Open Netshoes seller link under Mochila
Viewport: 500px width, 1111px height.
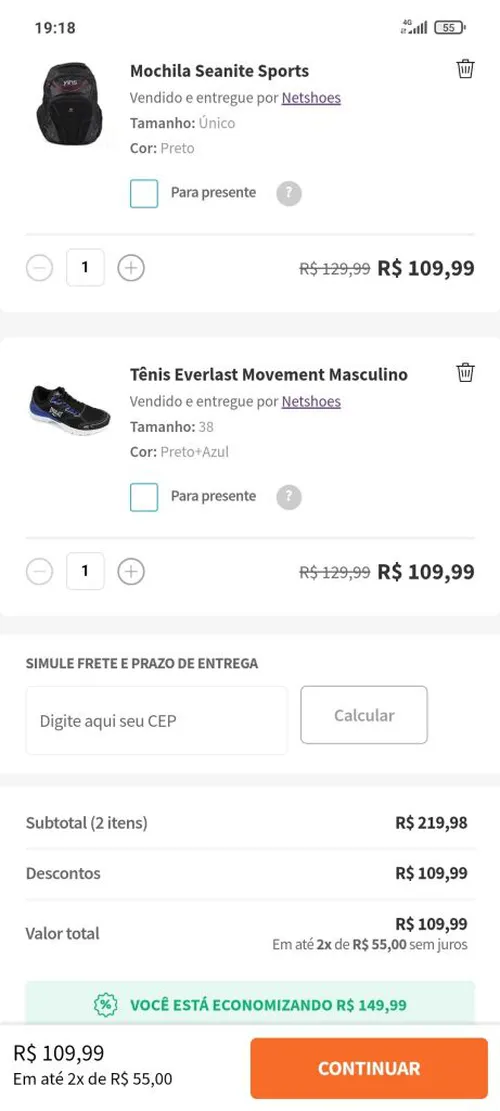pos(311,98)
